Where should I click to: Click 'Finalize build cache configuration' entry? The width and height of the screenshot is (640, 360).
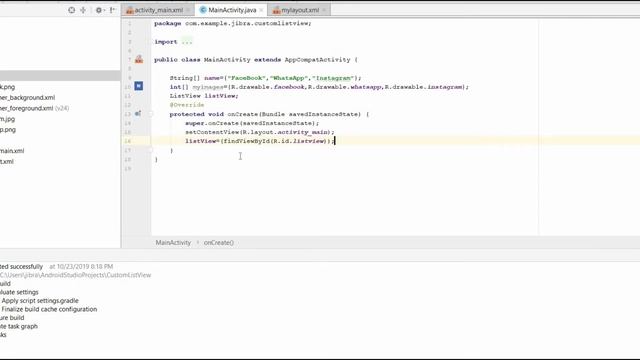pyautogui.click(x=49, y=309)
